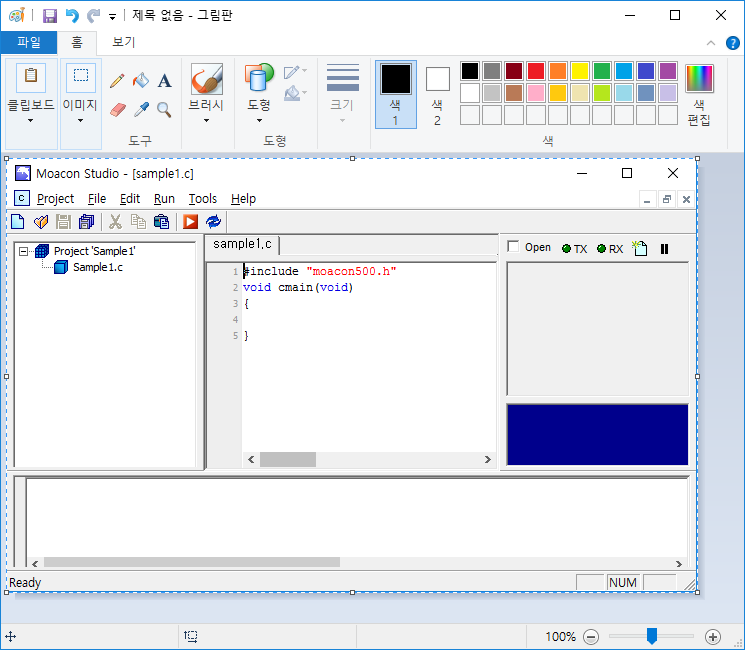Pick the Eraser tool

[x=117, y=109]
